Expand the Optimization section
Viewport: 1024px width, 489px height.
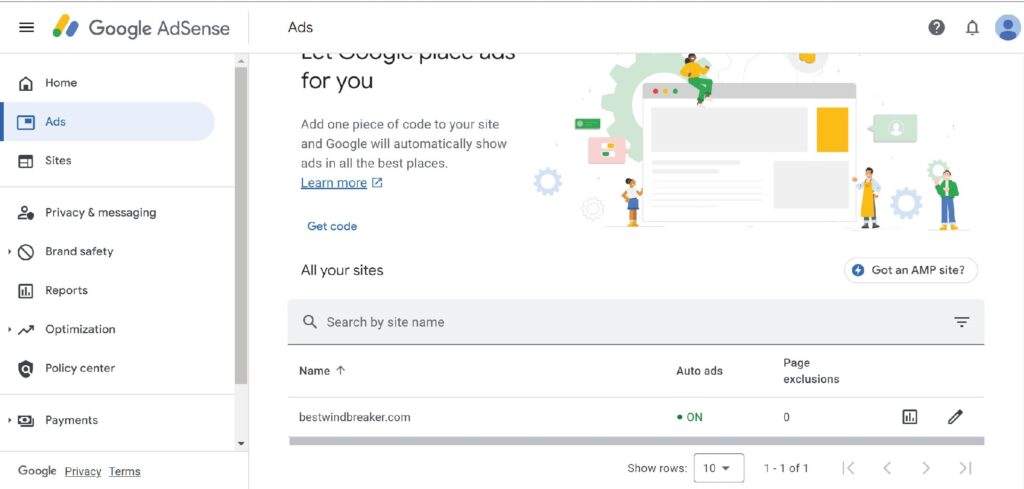click(10, 330)
